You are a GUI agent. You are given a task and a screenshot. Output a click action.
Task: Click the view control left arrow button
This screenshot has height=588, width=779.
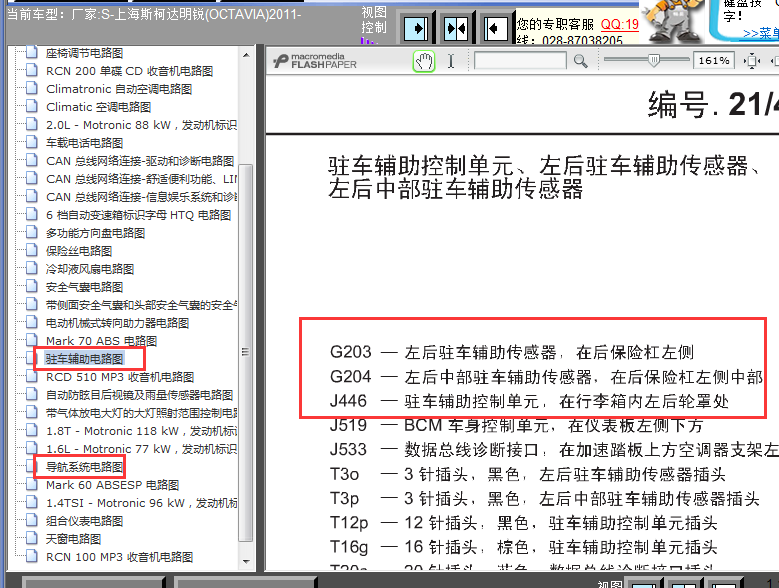pos(496,28)
